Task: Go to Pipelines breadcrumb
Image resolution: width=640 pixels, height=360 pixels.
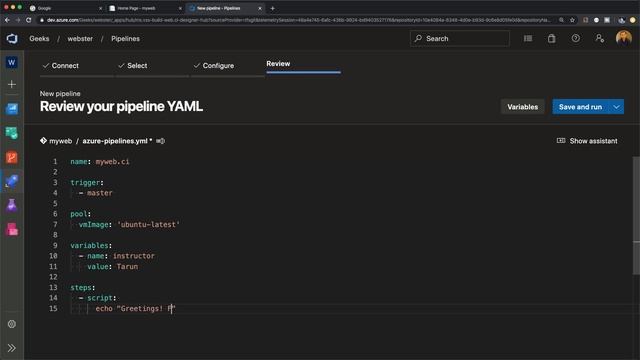Action: pyautogui.click(x=125, y=39)
